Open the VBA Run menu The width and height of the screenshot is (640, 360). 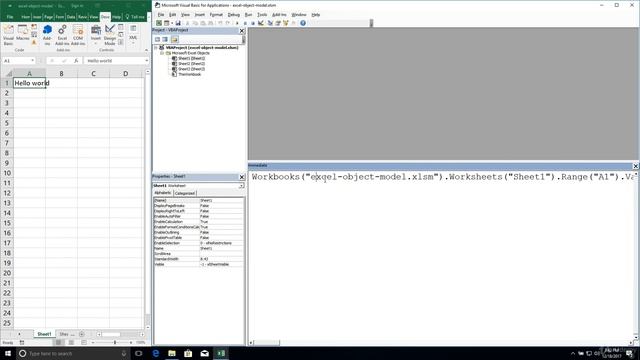point(248,15)
